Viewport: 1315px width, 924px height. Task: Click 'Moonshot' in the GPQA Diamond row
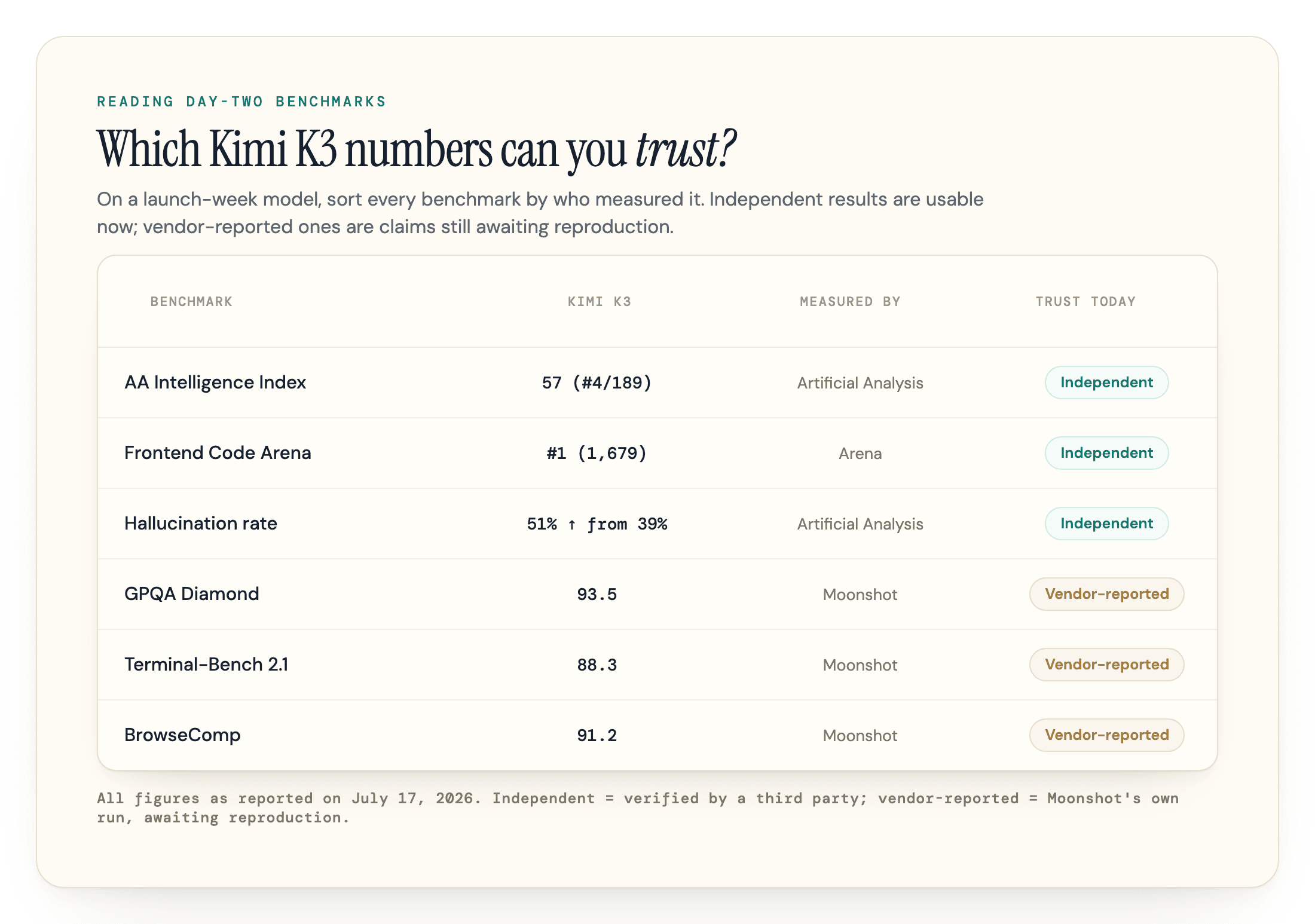pyautogui.click(x=860, y=595)
